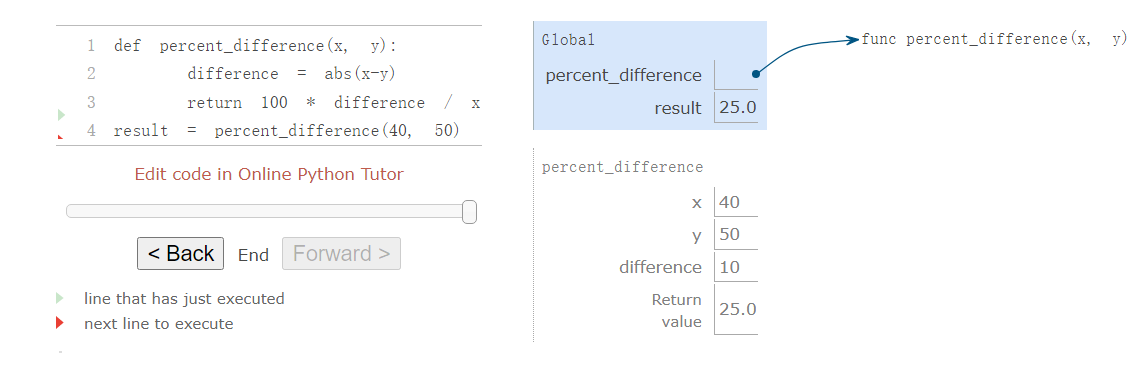Viewport: 1144px width, 383px height.
Task: Click the Back button
Action: tap(180, 253)
